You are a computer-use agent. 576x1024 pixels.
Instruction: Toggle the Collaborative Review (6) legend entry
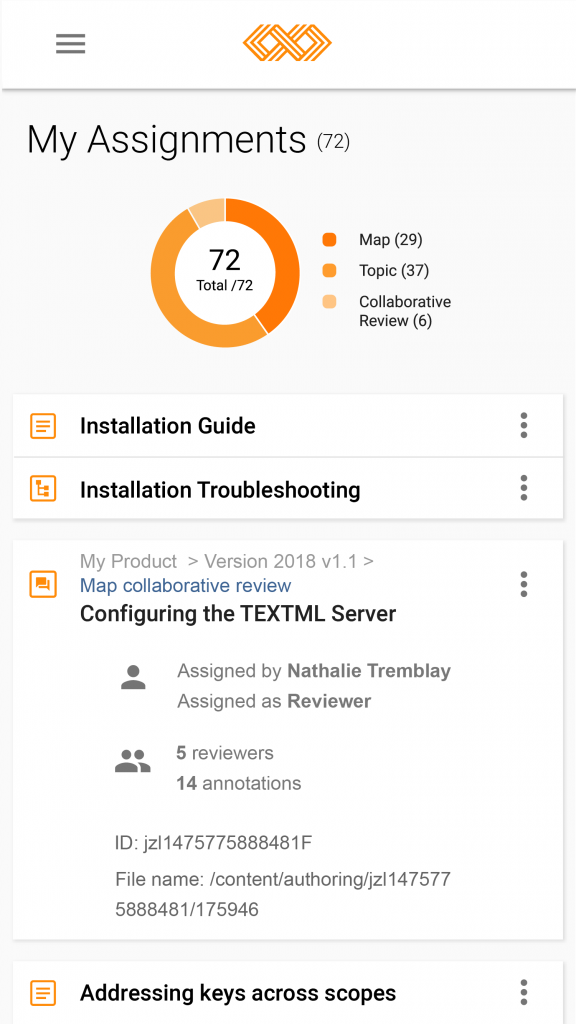(x=387, y=311)
